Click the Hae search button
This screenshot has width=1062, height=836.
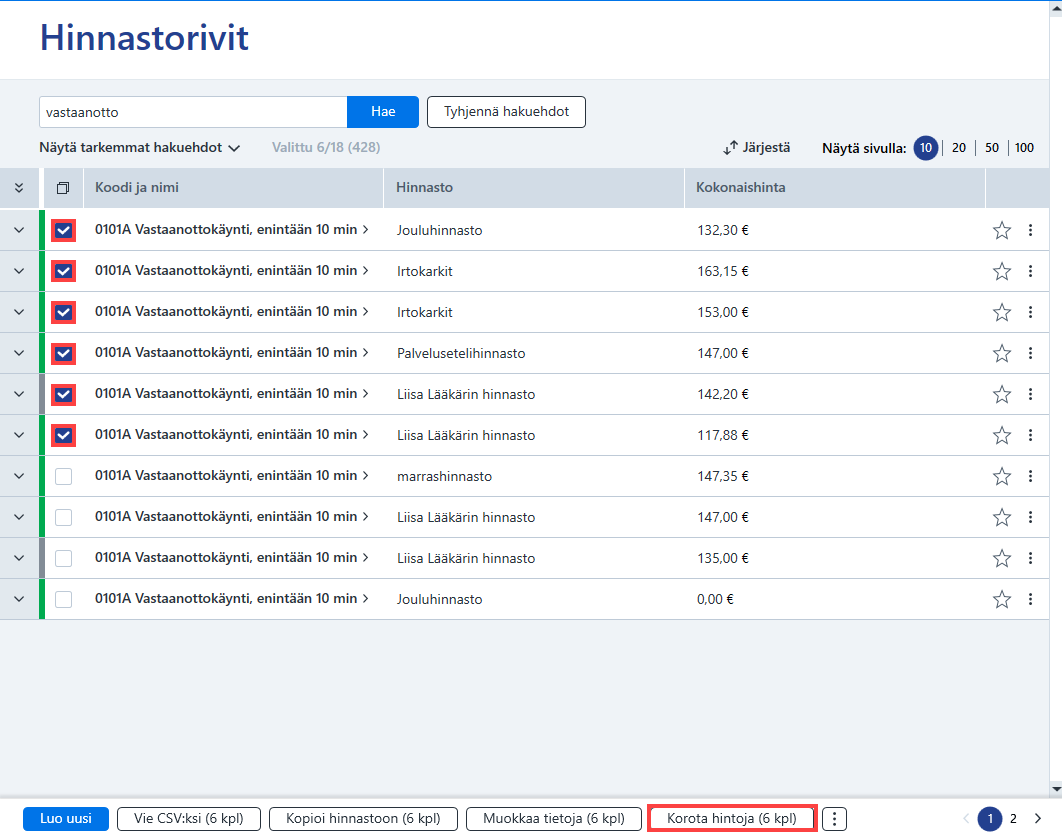[x=383, y=112]
